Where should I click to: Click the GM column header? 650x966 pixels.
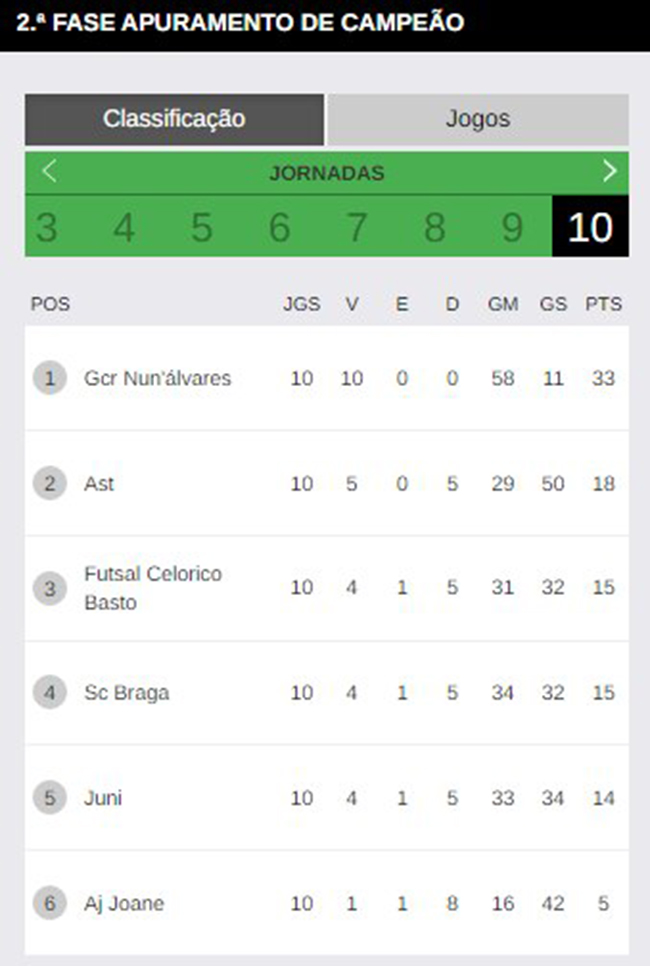(503, 304)
